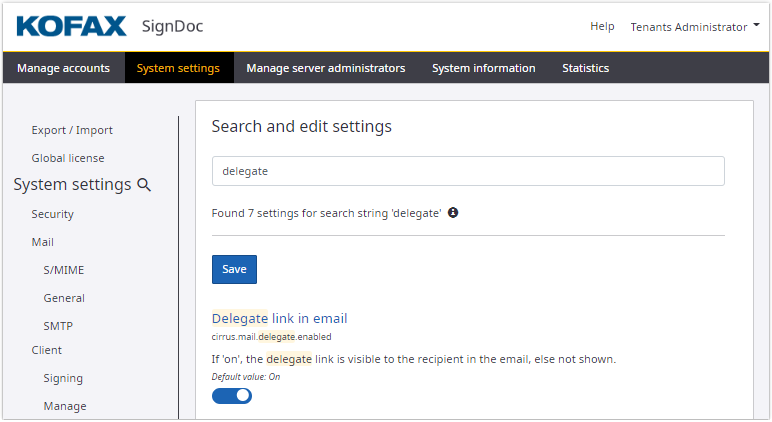Open Export / Import in sidebar
This screenshot has width=772, height=422.
(72, 130)
